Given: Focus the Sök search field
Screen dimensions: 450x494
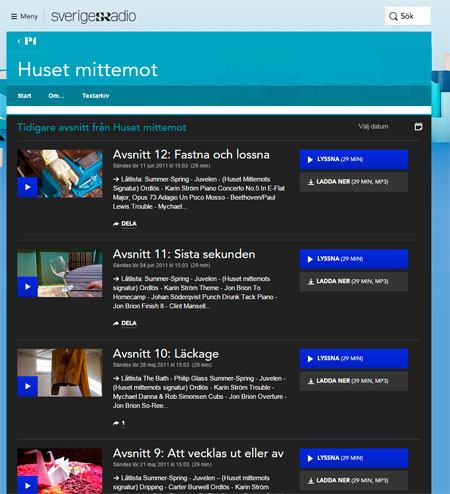Looking at the screenshot, I should point(408,16).
